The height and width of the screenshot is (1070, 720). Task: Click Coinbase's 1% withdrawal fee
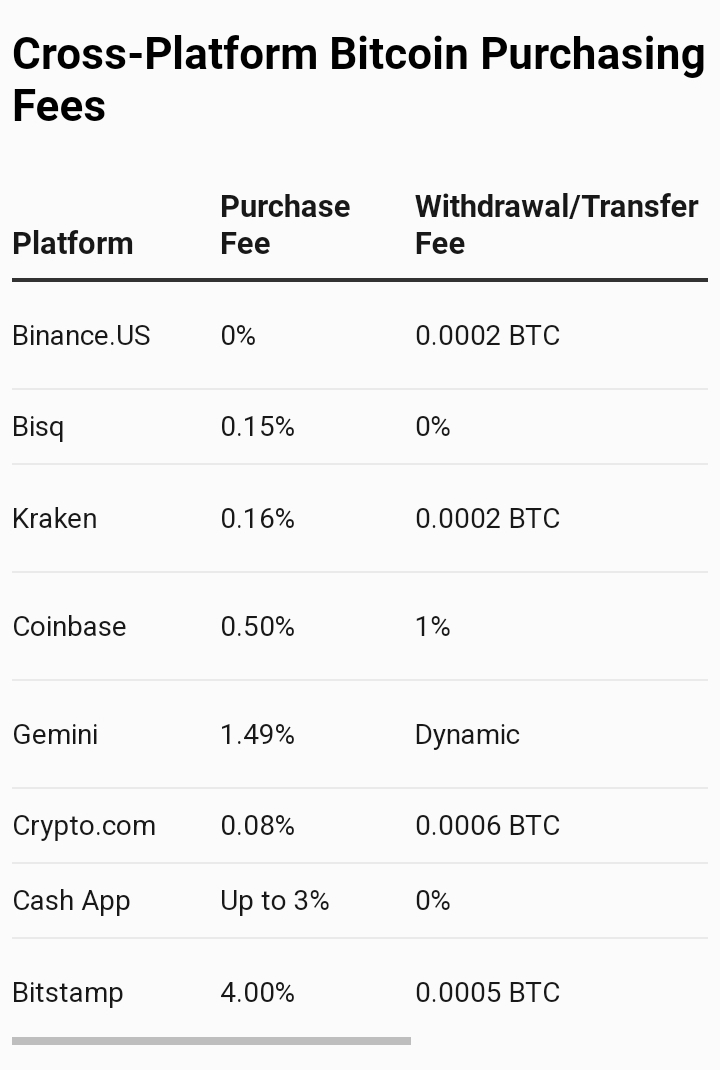433,627
